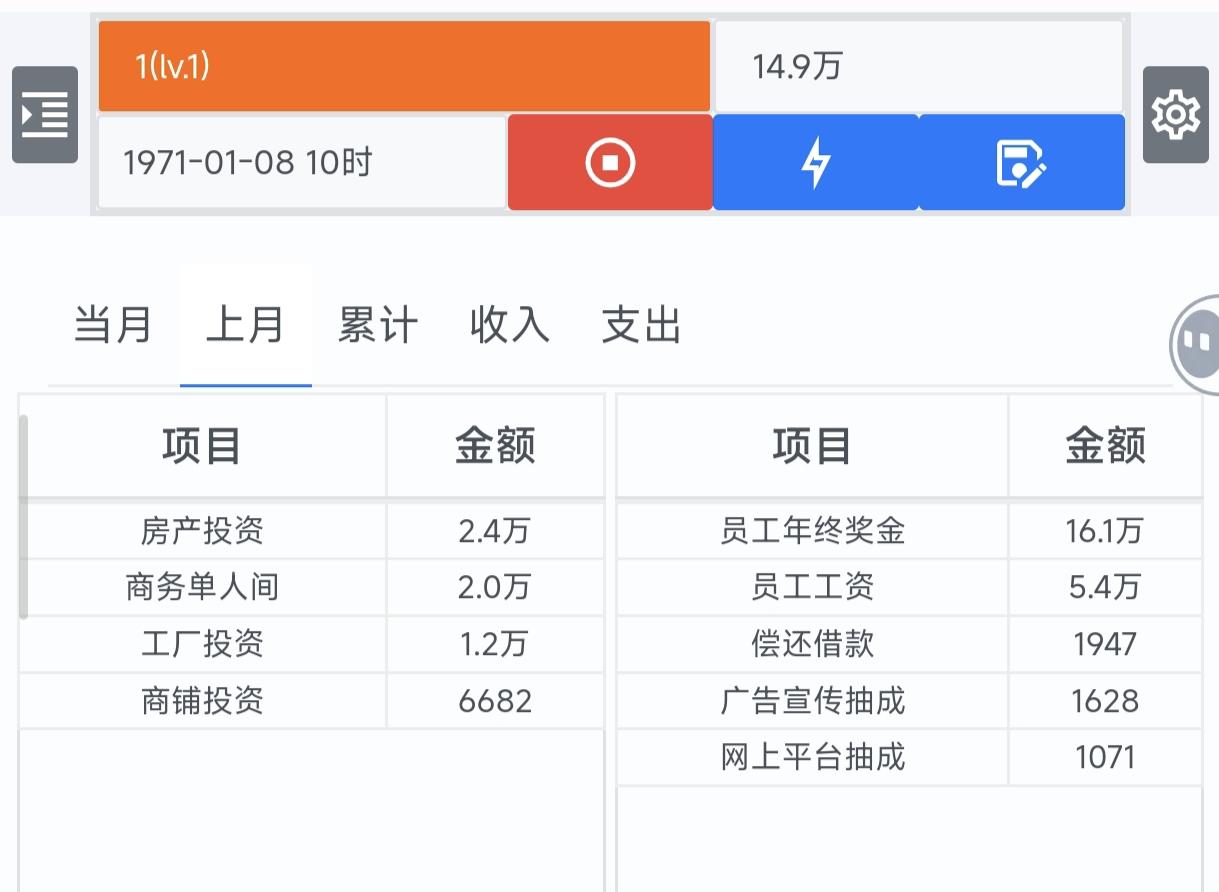The image size is (1219, 892).
Task: Select the 员工年终奖金 expense row
Action: 812,531
